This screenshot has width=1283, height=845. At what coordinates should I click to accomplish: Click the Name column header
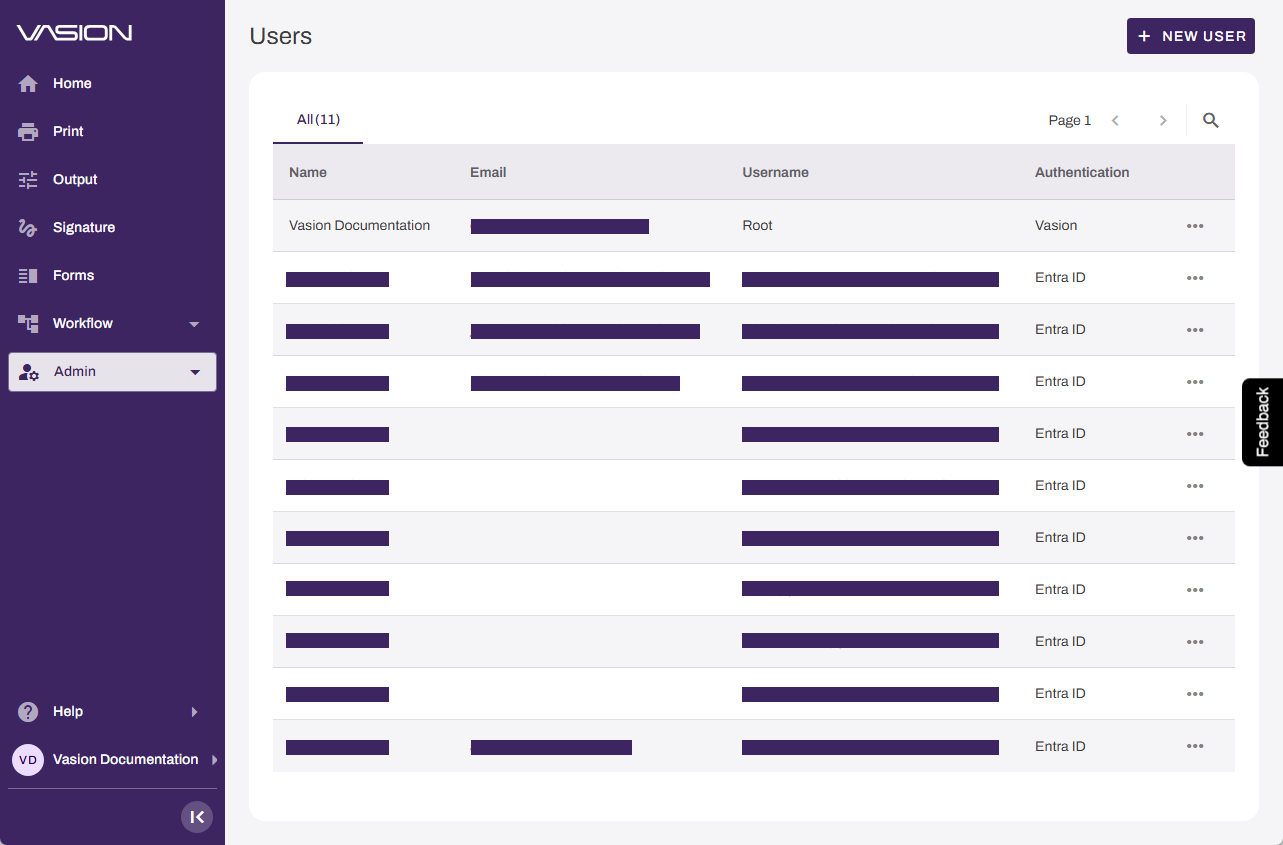tap(308, 172)
